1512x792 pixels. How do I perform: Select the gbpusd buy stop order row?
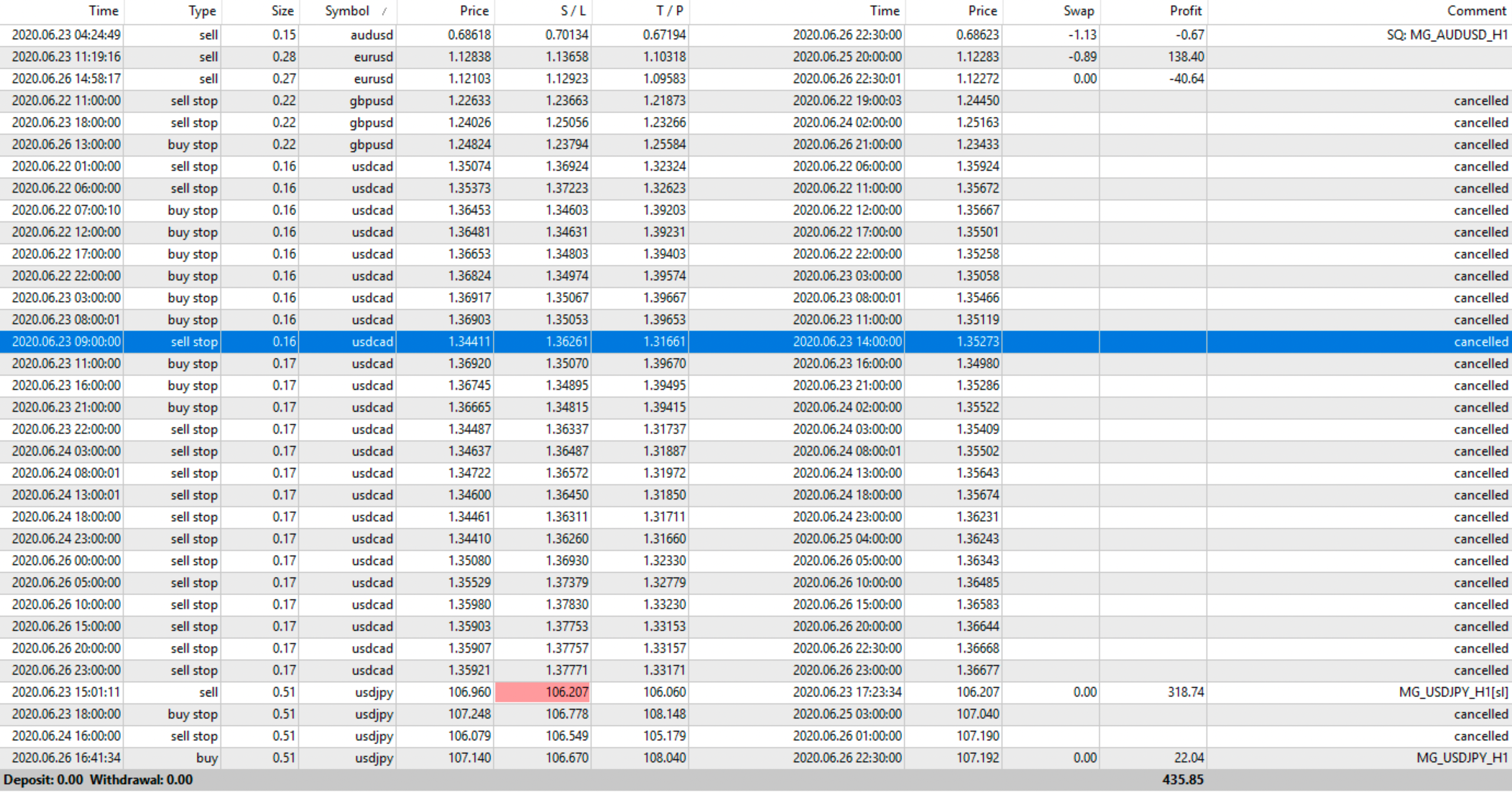tap(371, 145)
